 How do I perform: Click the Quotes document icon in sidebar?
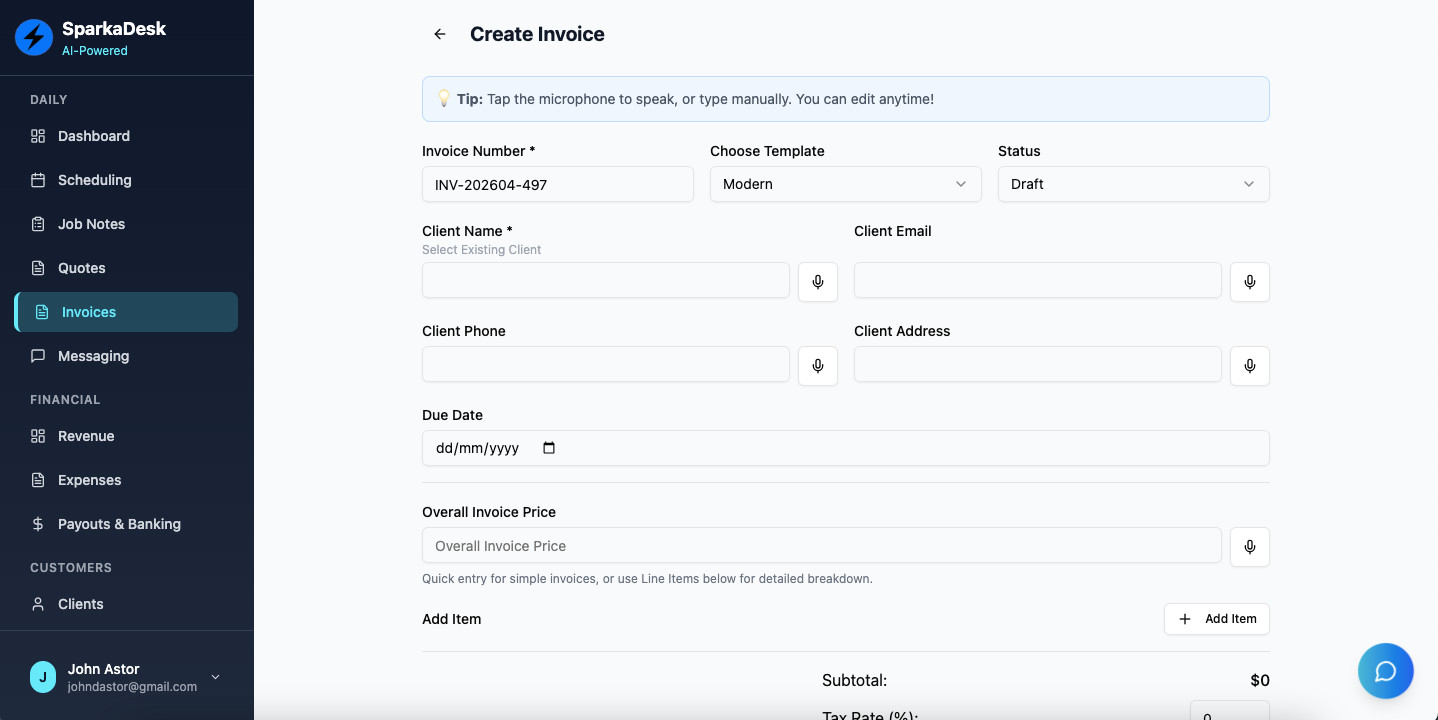coord(38,268)
